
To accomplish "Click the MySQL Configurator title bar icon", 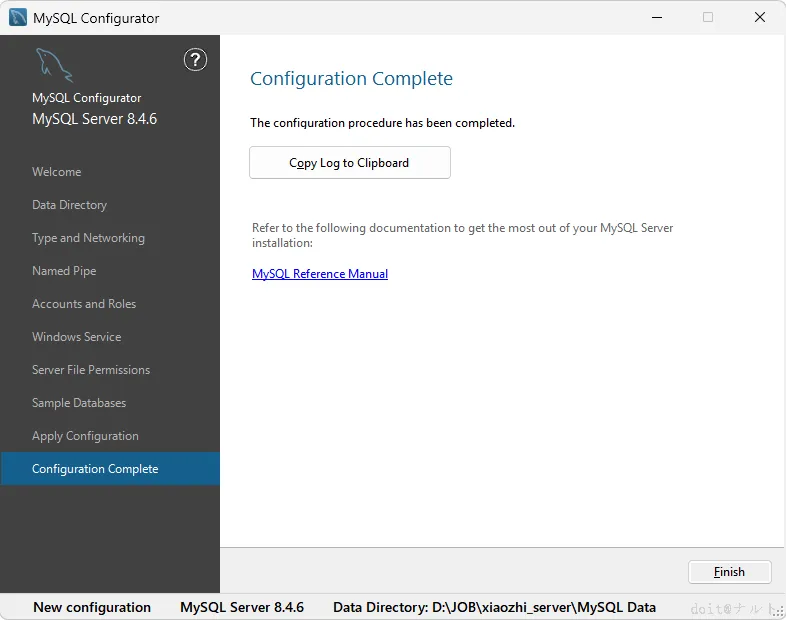I will point(18,18).
